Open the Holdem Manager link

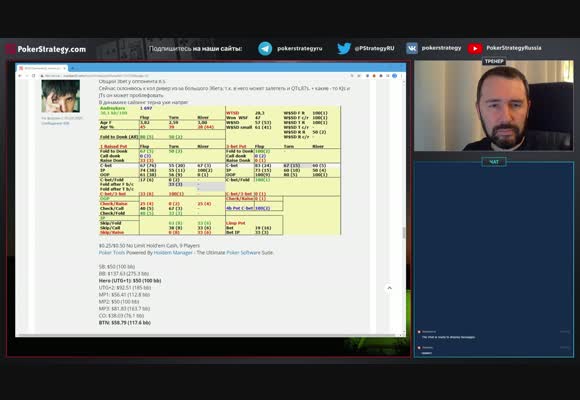(173, 252)
